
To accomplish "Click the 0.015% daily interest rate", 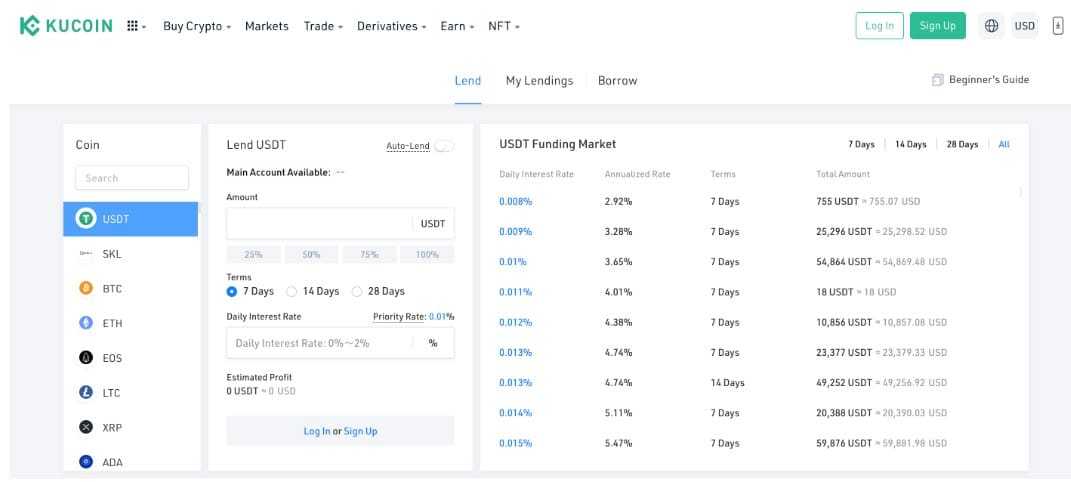I will tap(516, 443).
